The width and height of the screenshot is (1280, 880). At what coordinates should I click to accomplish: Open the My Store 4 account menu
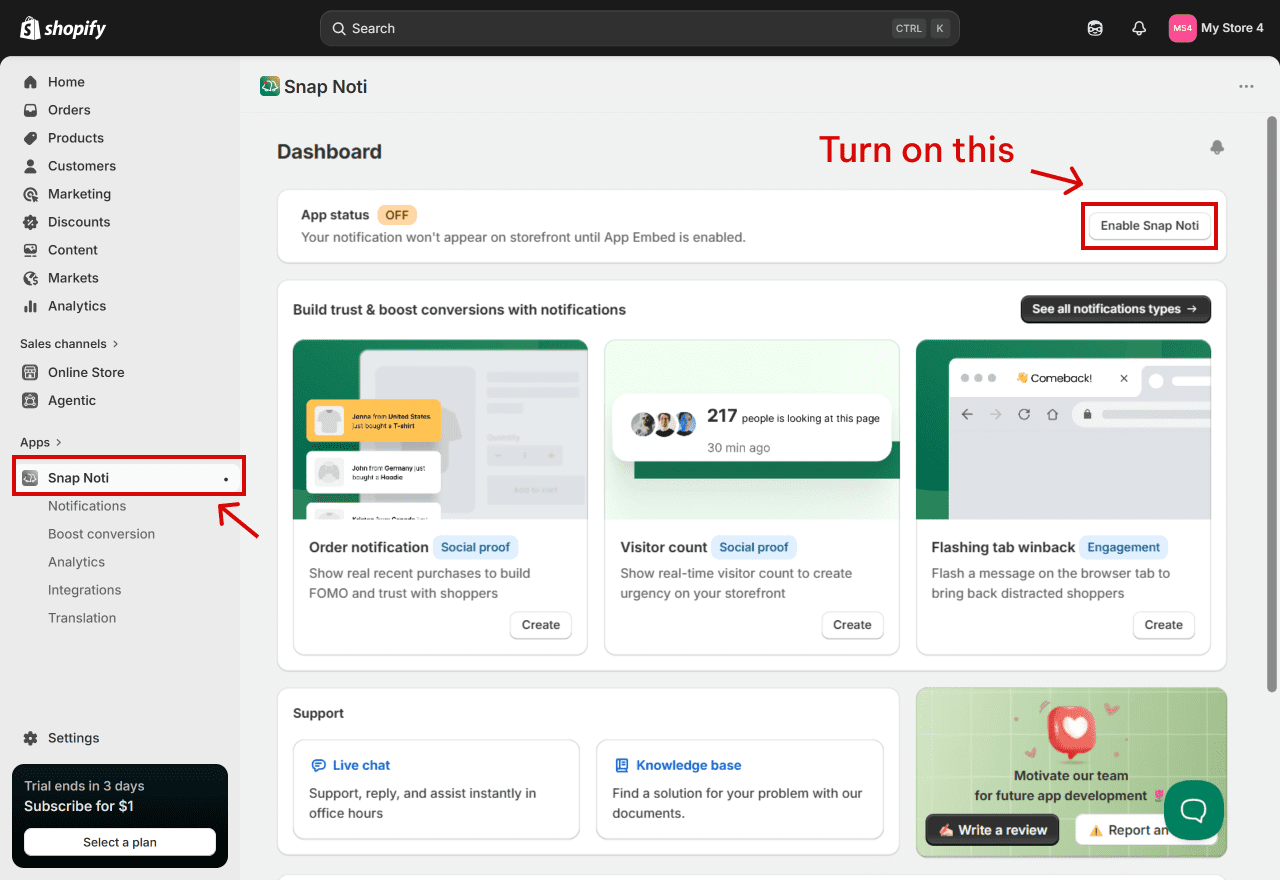pyautogui.click(x=1216, y=28)
